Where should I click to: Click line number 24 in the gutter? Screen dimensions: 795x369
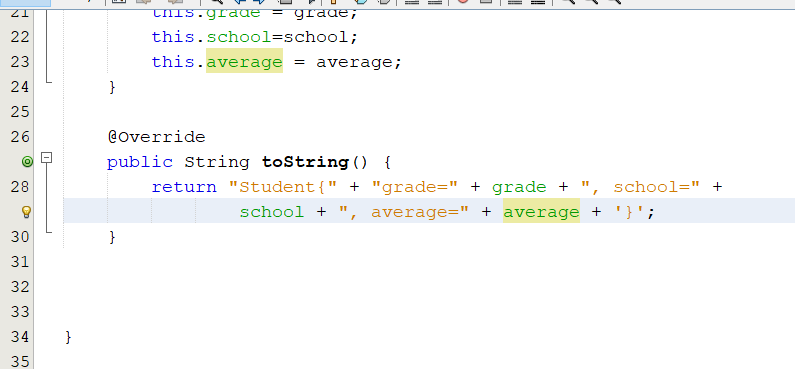pyautogui.click(x=20, y=87)
